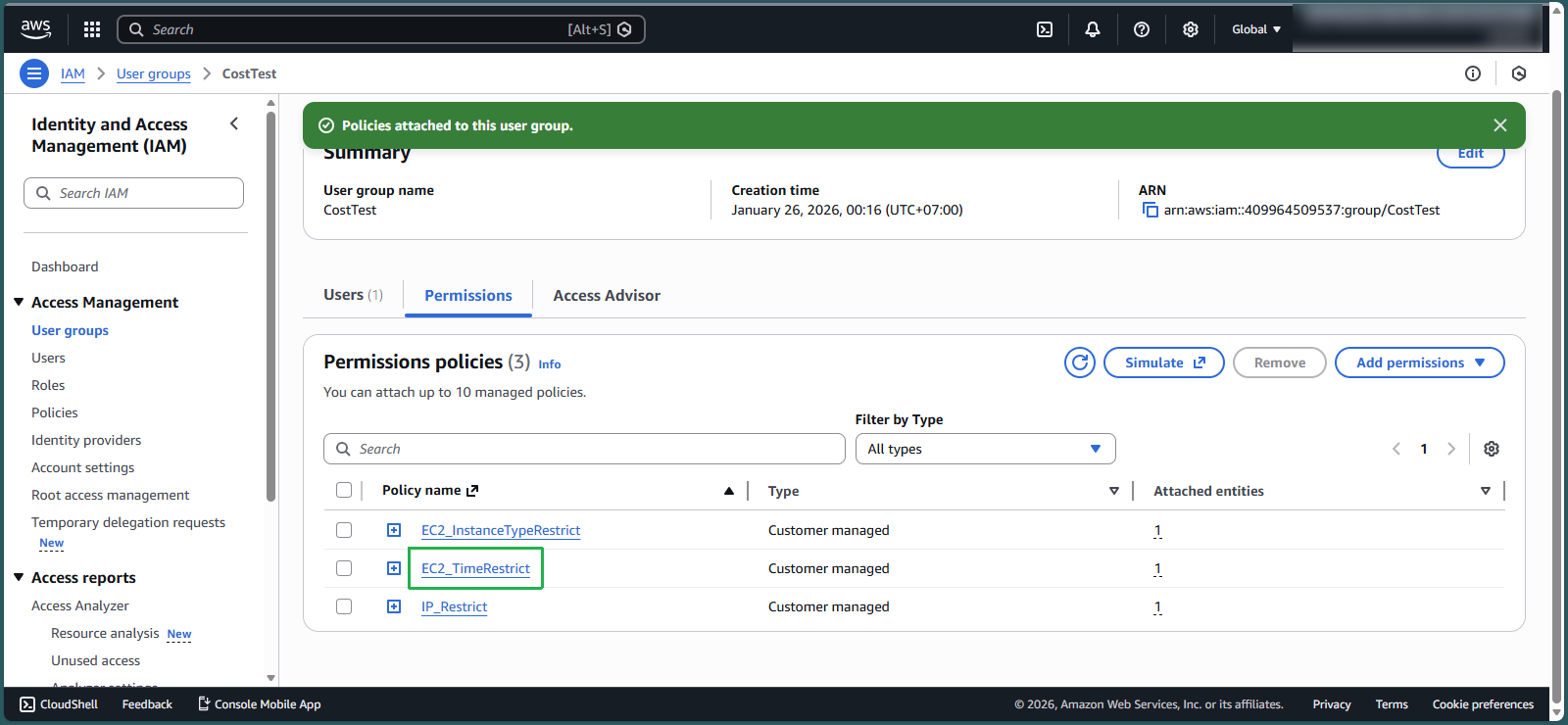Open Unused access in sidebar
1568x725 pixels.
(x=95, y=660)
